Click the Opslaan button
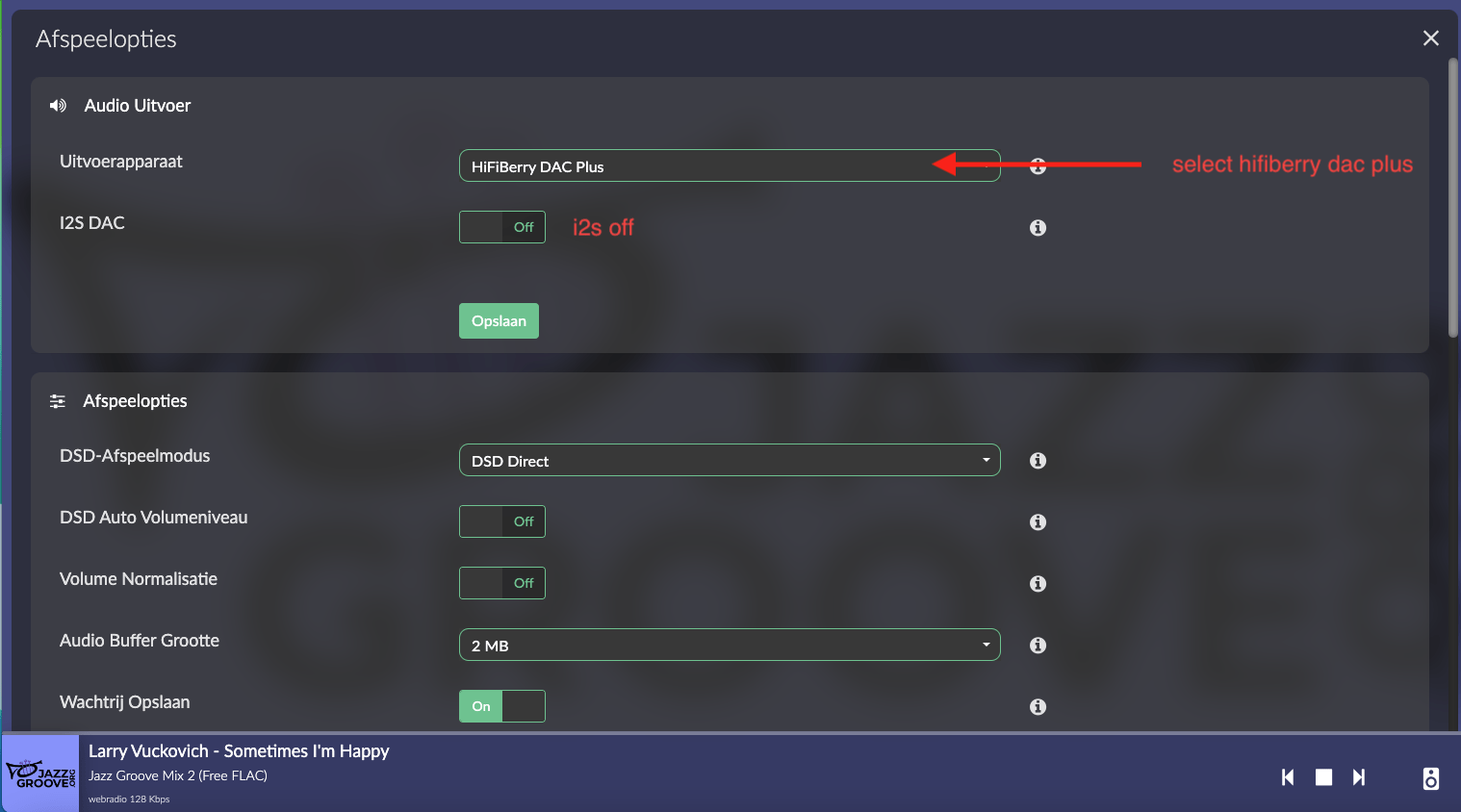The image size is (1461, 812). pyautogui.click(x=499, y=321)
